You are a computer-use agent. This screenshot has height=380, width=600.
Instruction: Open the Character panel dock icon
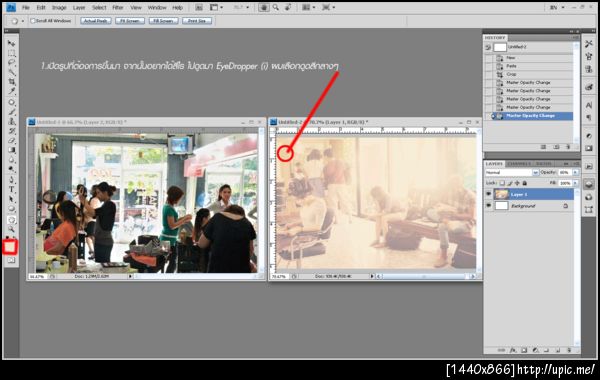pos(589,105)
